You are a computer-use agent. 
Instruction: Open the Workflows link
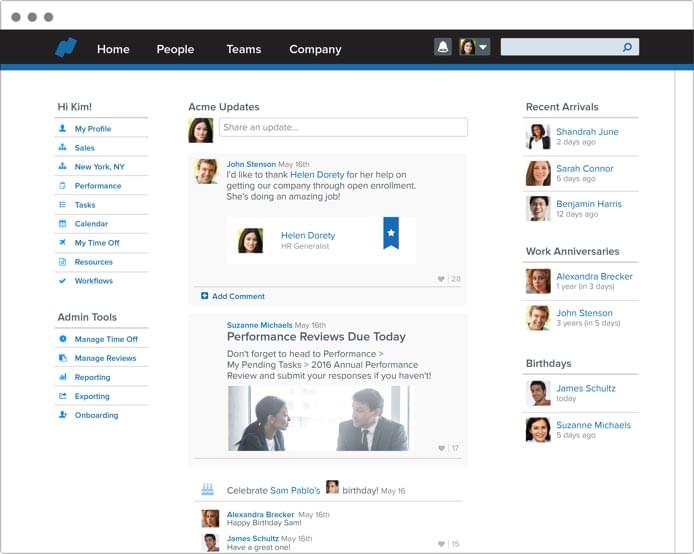[x=94, y=281]
